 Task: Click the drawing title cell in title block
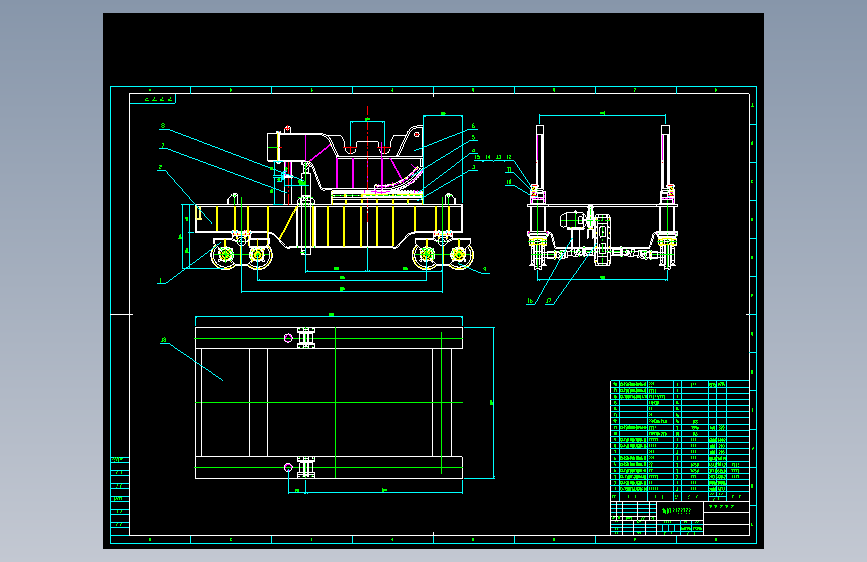pos(680,511)
